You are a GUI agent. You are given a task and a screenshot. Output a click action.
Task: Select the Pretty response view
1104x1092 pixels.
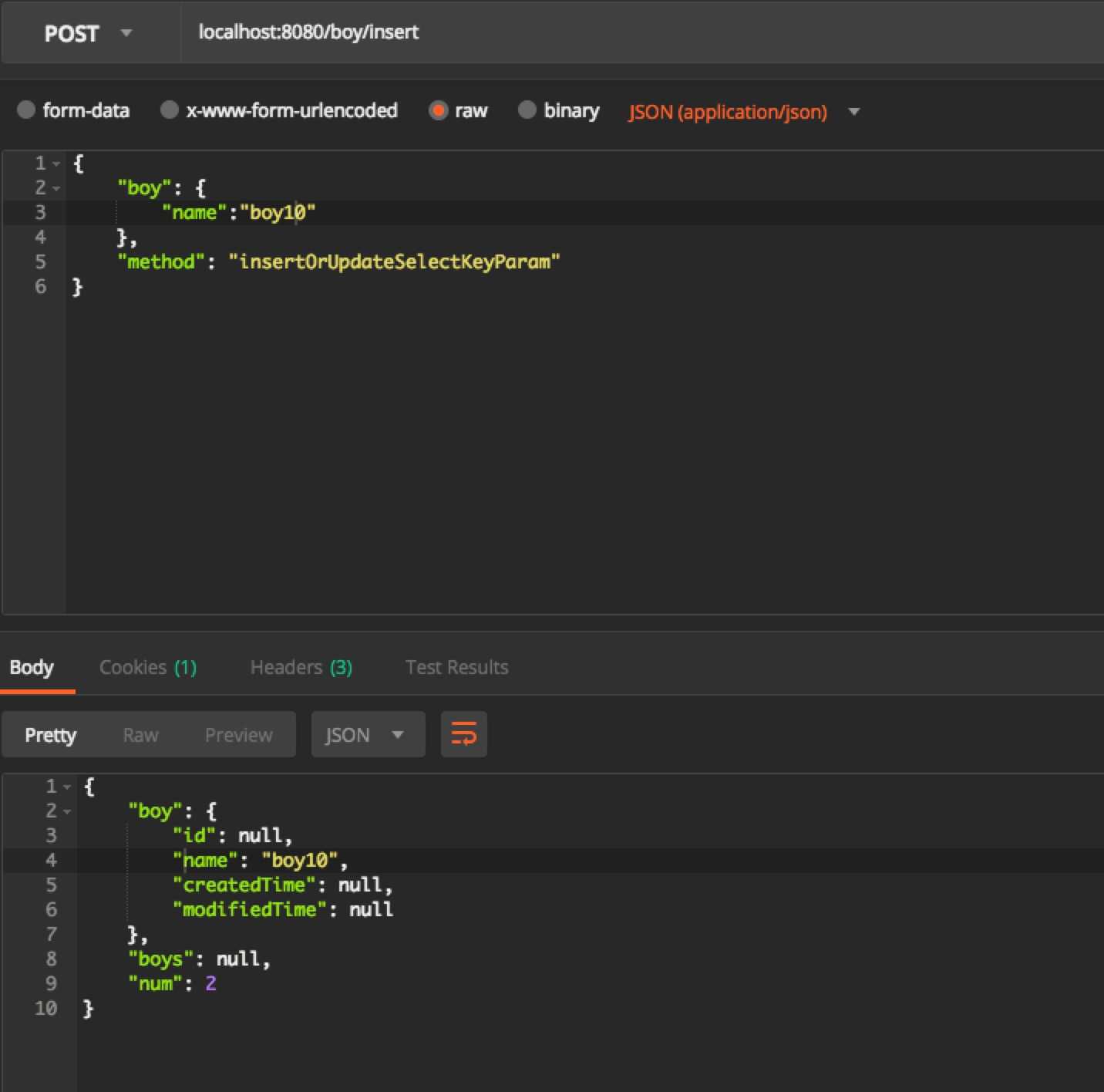click(51, 735)
